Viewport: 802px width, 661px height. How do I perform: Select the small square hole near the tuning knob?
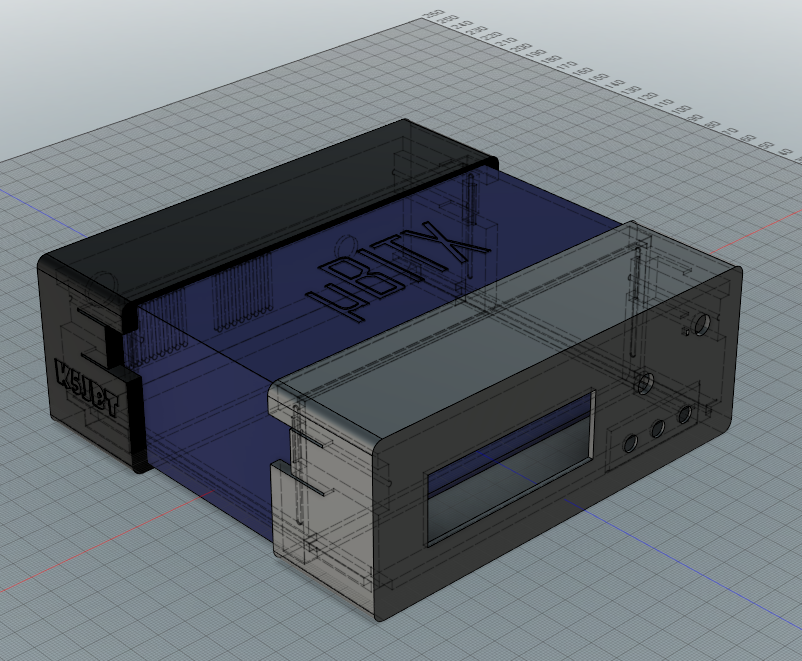pos(685,332)
